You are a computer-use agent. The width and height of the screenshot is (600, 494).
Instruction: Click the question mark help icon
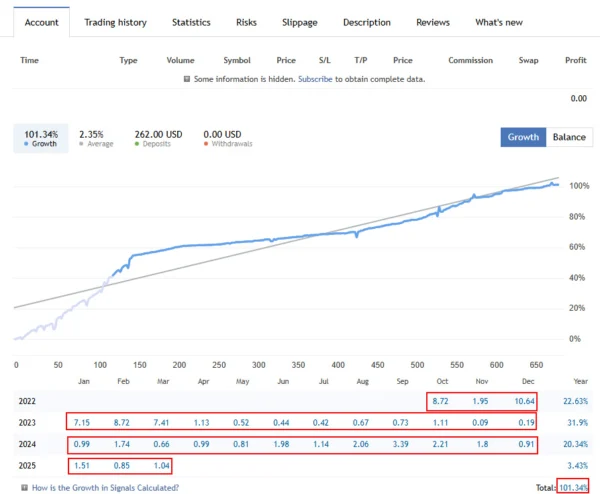point(24,488)
